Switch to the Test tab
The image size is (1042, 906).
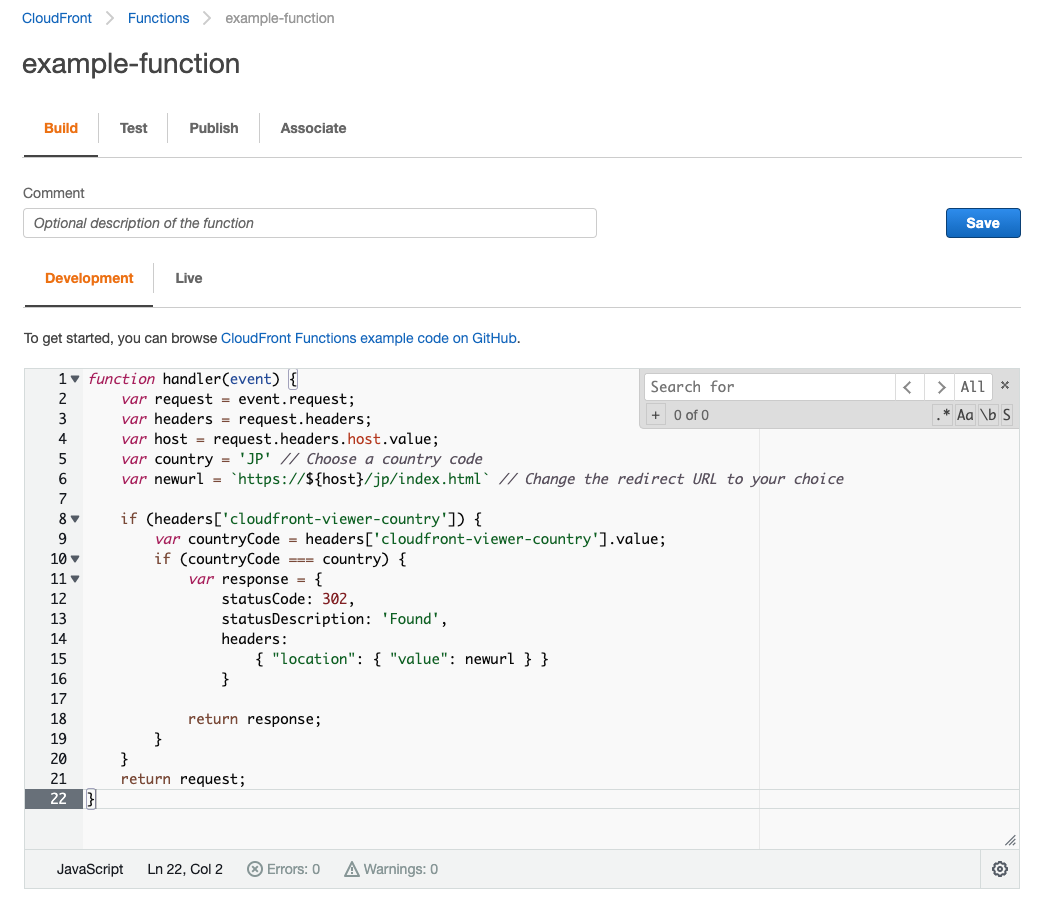tap(134, 128)
